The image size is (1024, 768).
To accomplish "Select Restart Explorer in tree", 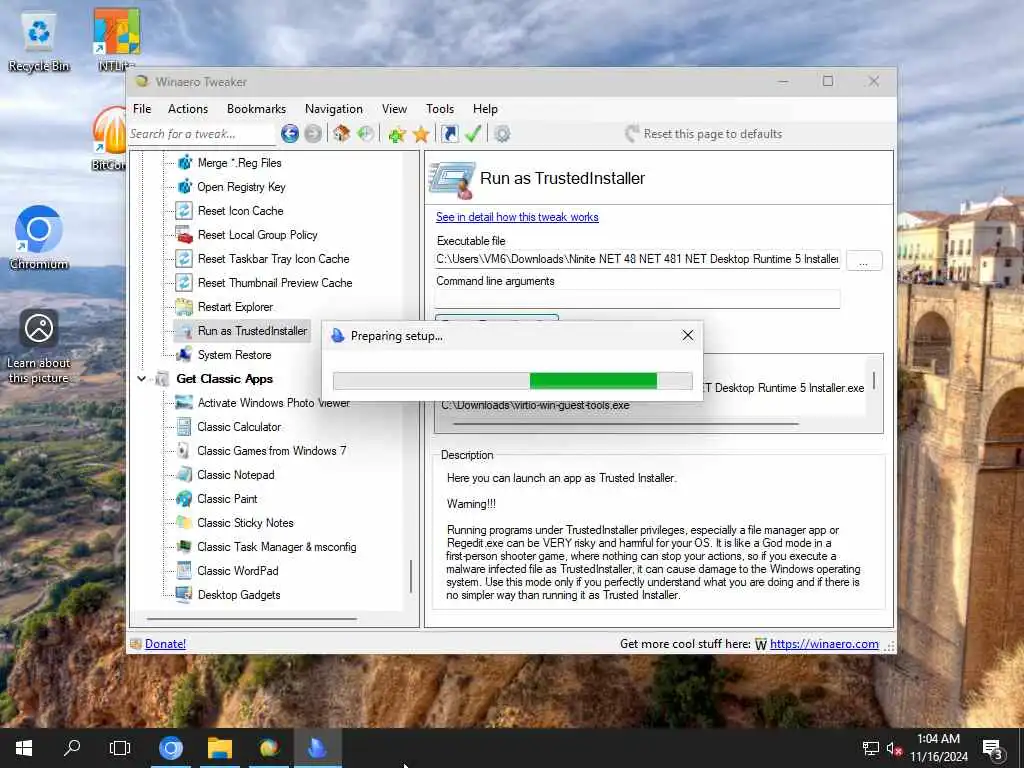I will [235, 307].
